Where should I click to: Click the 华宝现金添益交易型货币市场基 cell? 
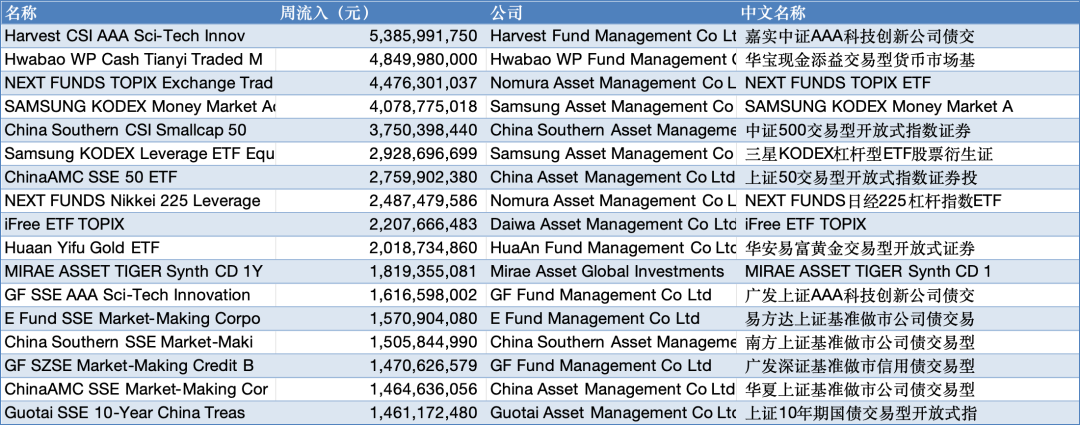click(x=908, y=59)
